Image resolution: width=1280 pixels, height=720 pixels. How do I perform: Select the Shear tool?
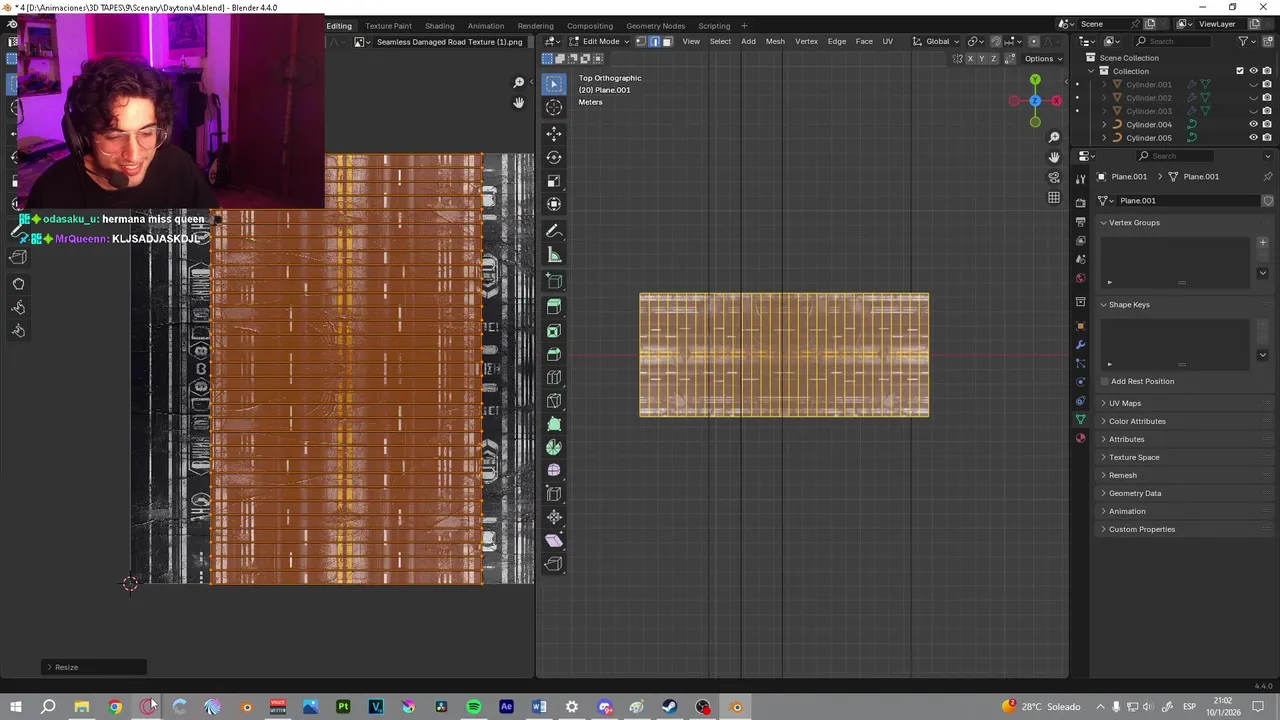pos(554,540)
